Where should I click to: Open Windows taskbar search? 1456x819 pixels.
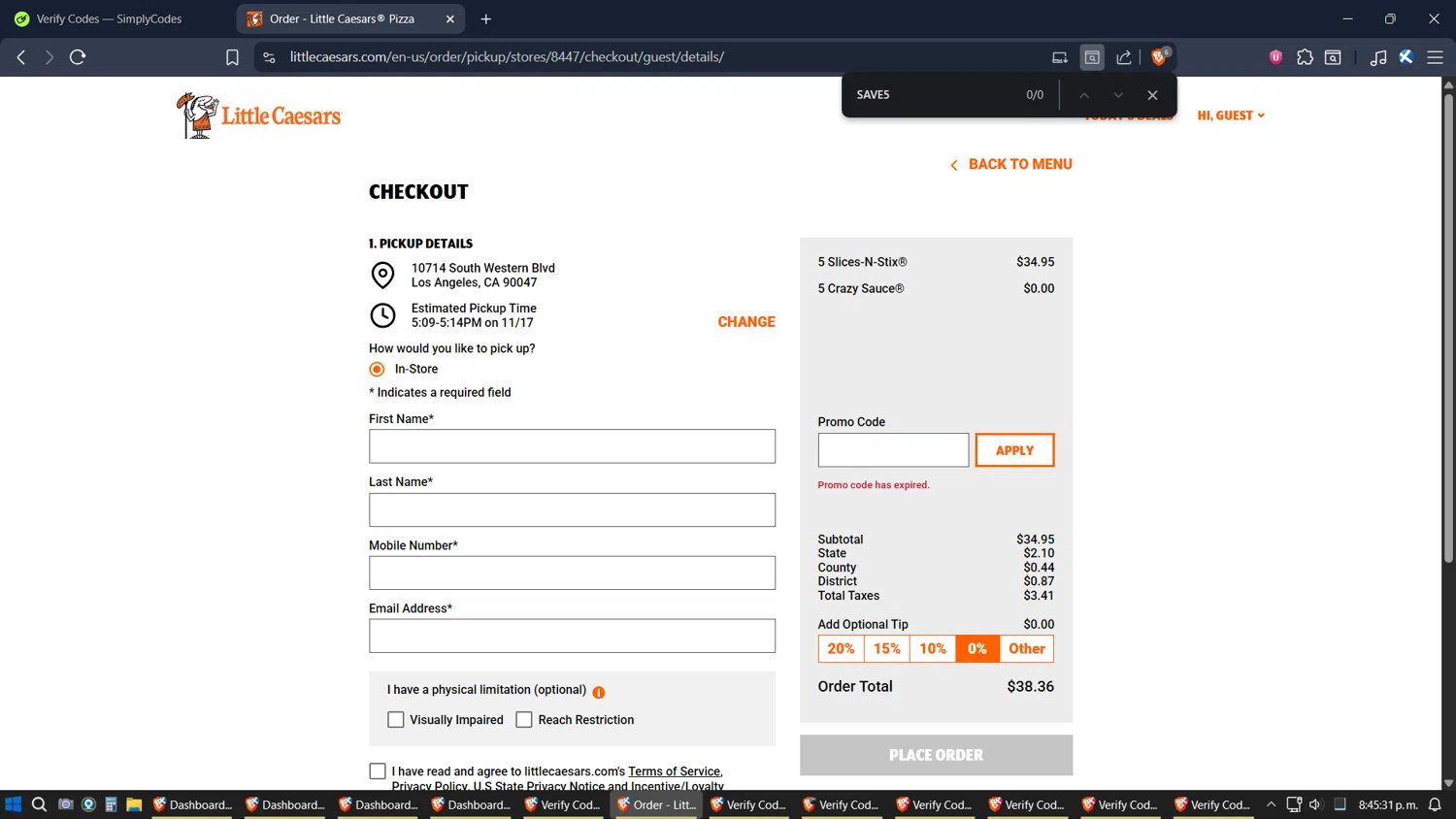(x=39, y=804)
